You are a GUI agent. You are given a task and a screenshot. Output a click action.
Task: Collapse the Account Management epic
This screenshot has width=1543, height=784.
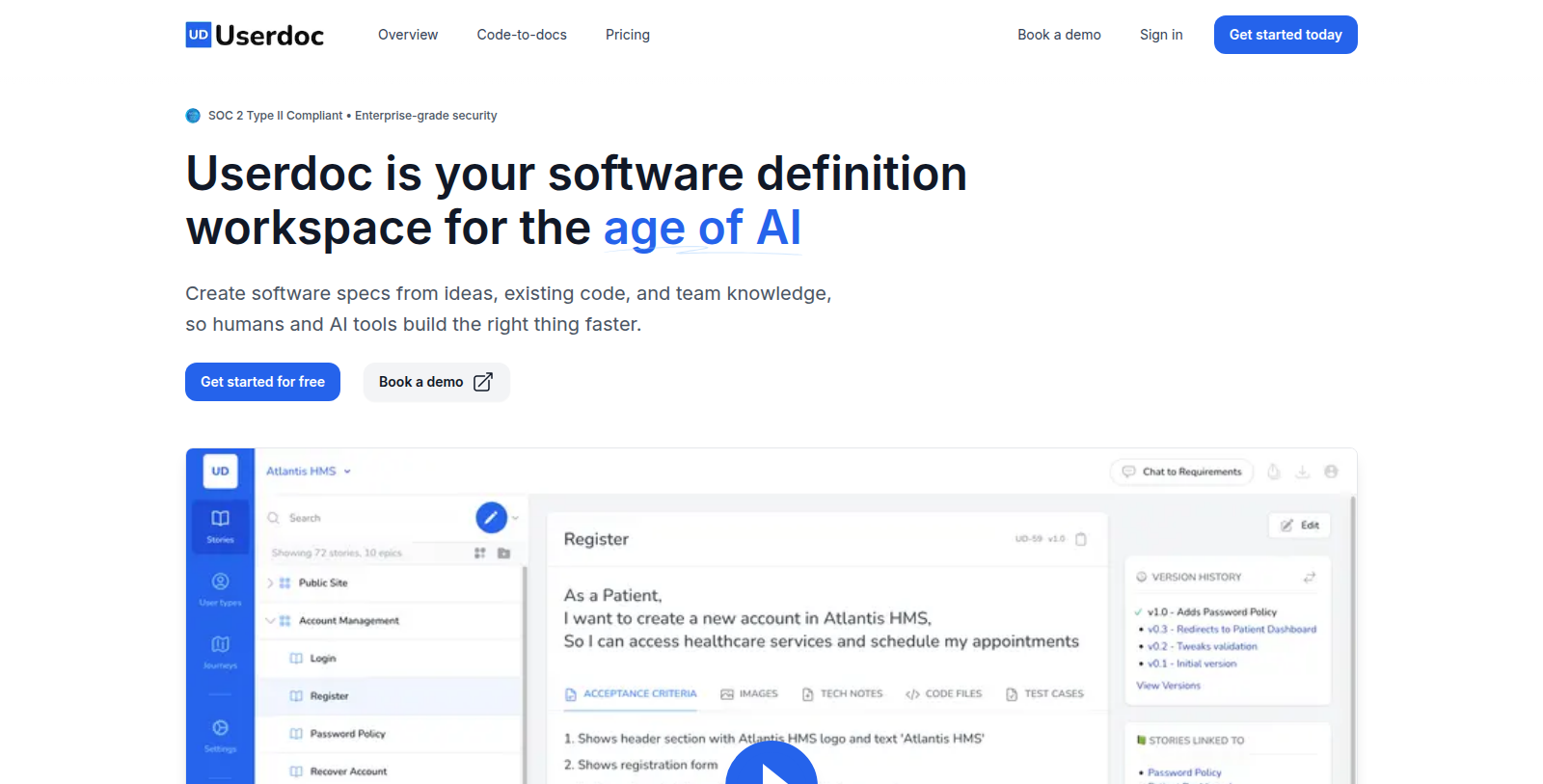[271, 620]
